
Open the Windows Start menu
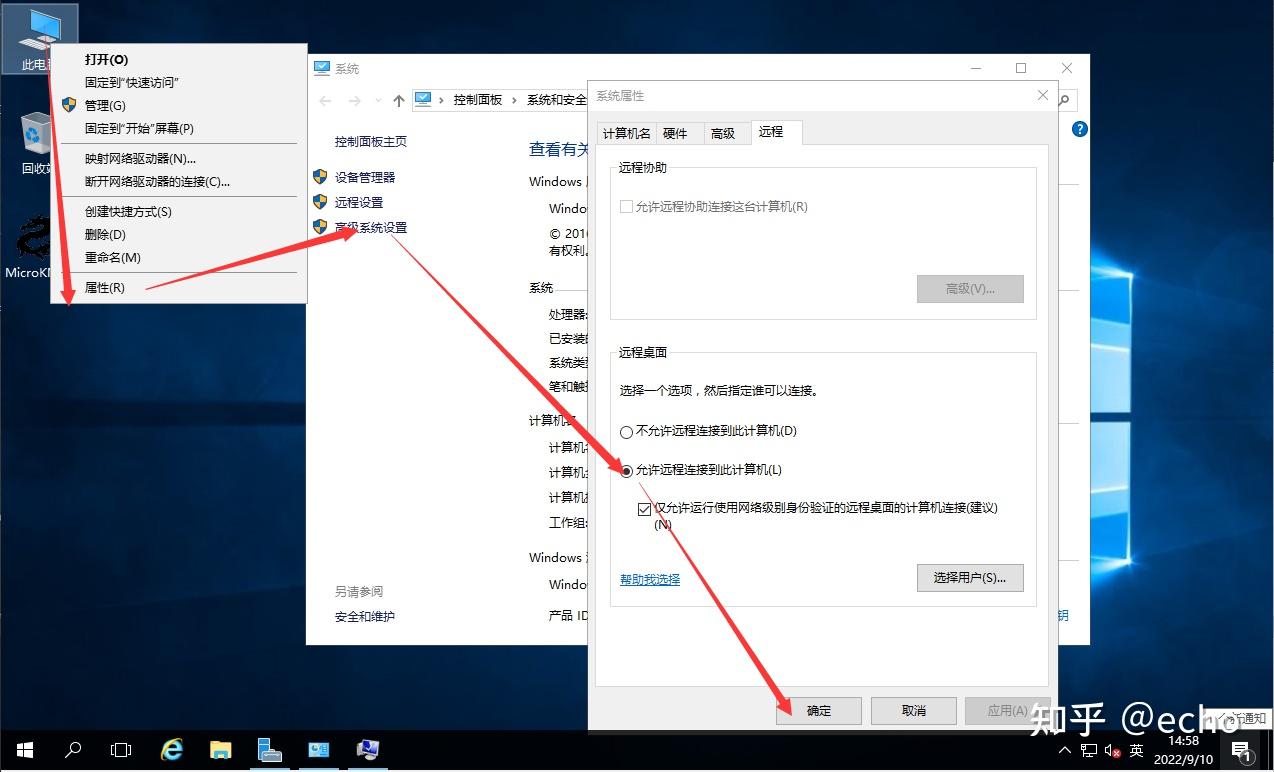pos(23,749)
